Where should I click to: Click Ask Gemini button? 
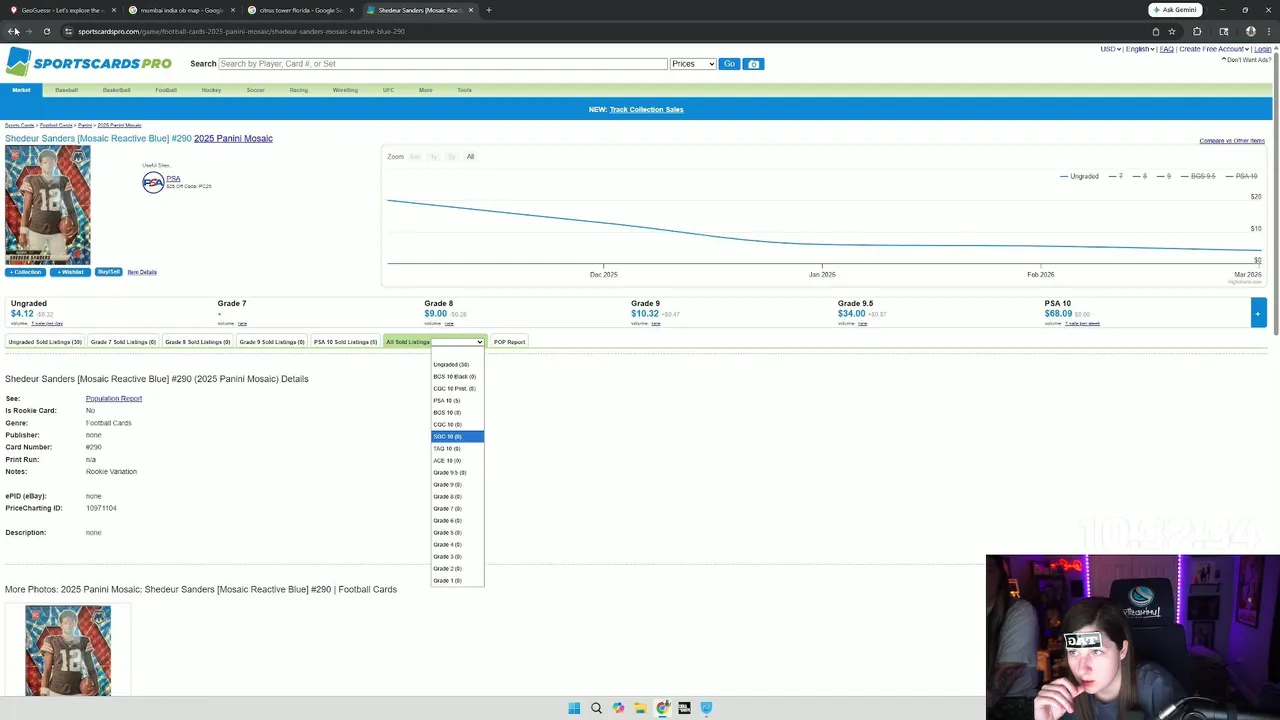point(1175,10)
